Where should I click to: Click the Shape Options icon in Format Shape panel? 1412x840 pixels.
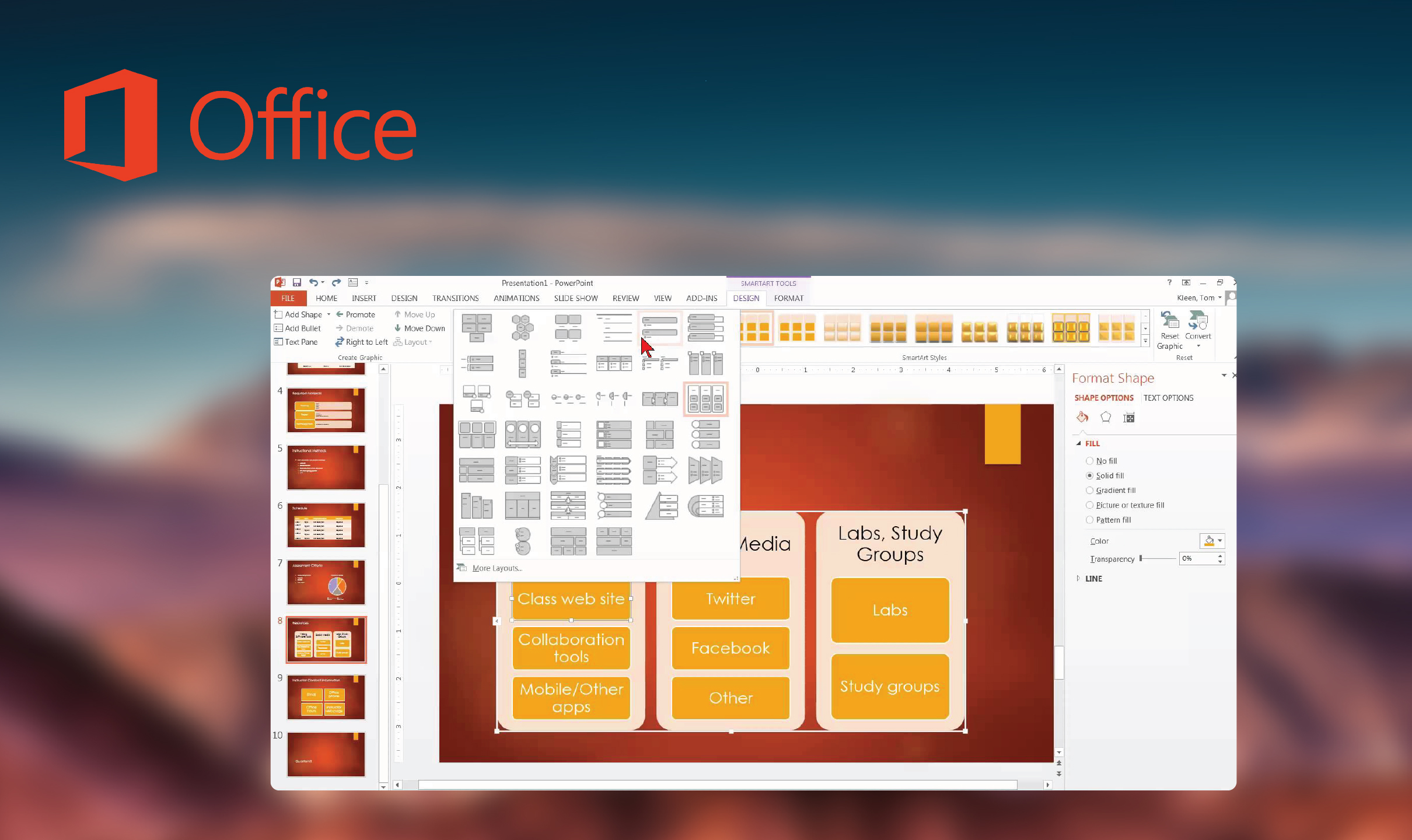coord(1101,398)
